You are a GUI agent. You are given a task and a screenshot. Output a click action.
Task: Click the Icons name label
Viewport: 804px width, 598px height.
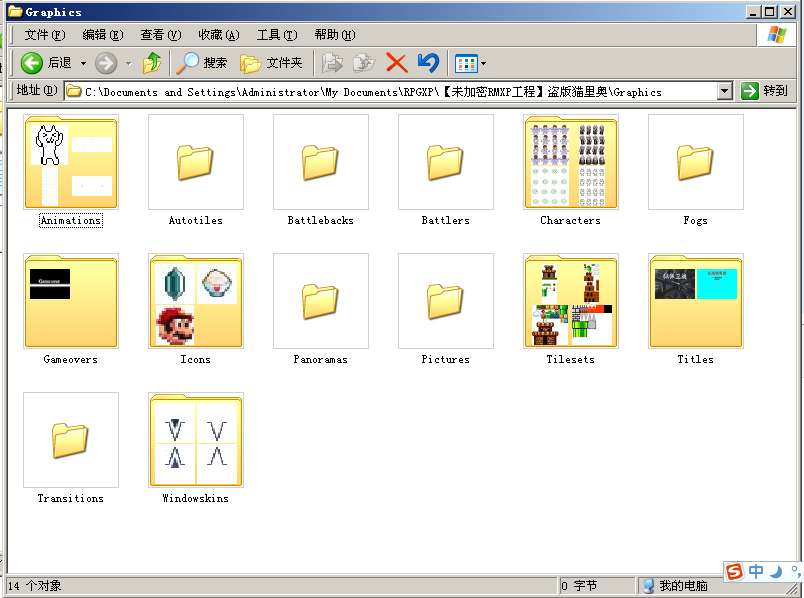pos(195,360)
